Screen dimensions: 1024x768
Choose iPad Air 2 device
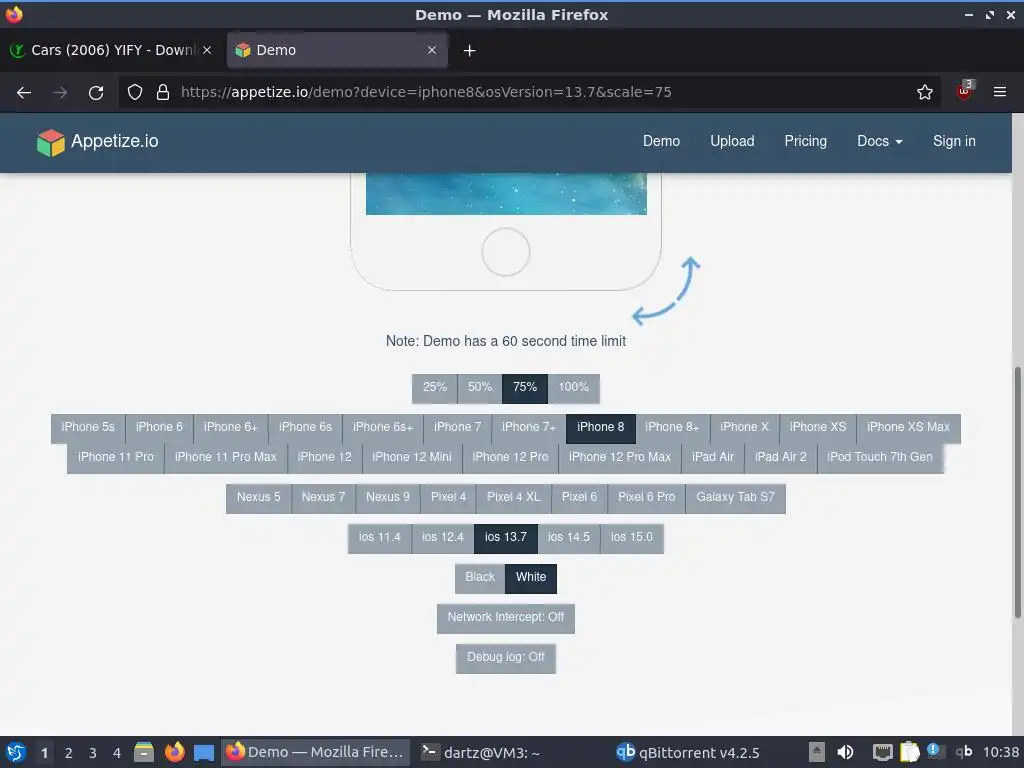(780, 458)
